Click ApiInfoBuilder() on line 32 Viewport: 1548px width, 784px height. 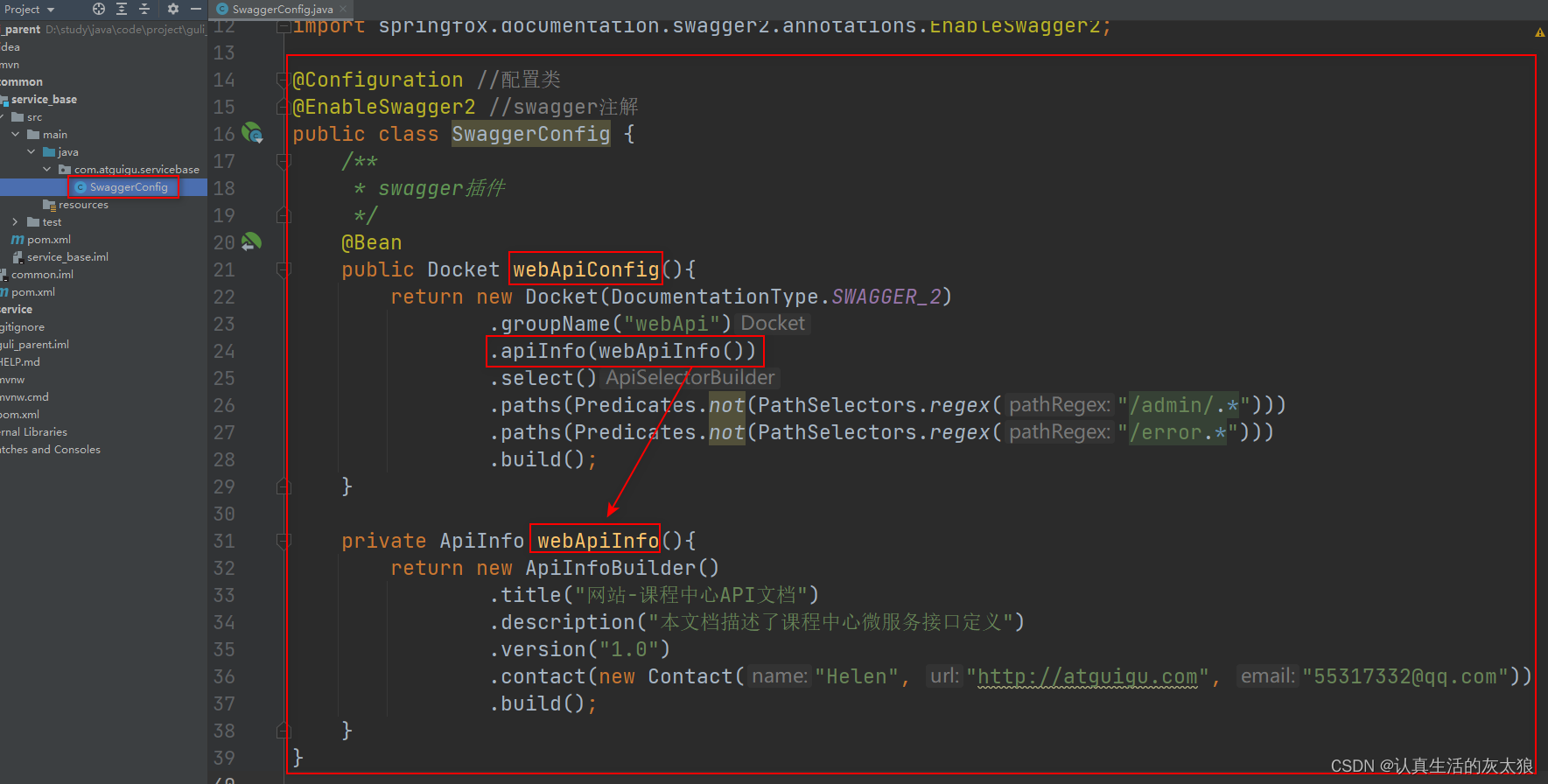pyautogui.click(x=622, y=568)
